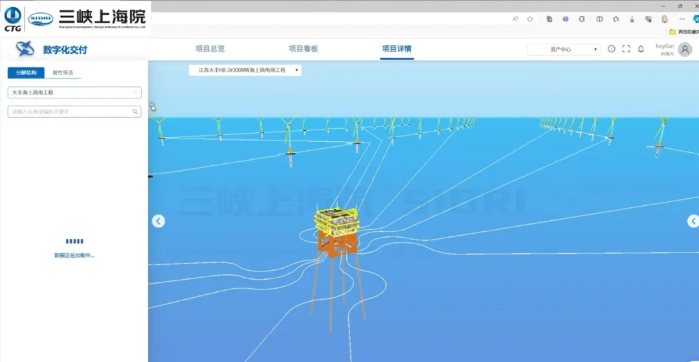699x362 pixels.
Task: Click browser essentials heart icon
Action: point(648,19)
